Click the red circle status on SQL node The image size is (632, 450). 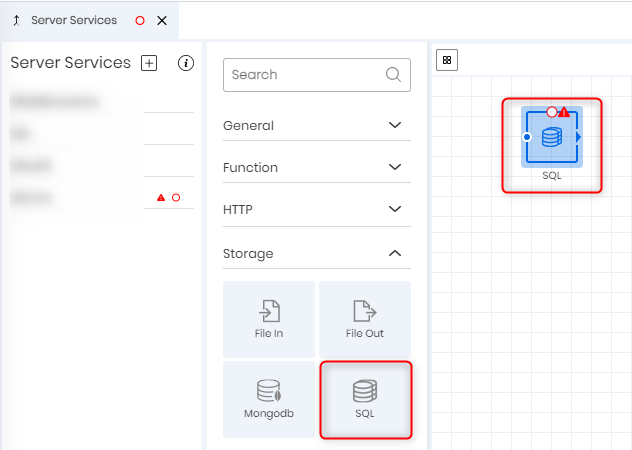(x=552, y=112)
